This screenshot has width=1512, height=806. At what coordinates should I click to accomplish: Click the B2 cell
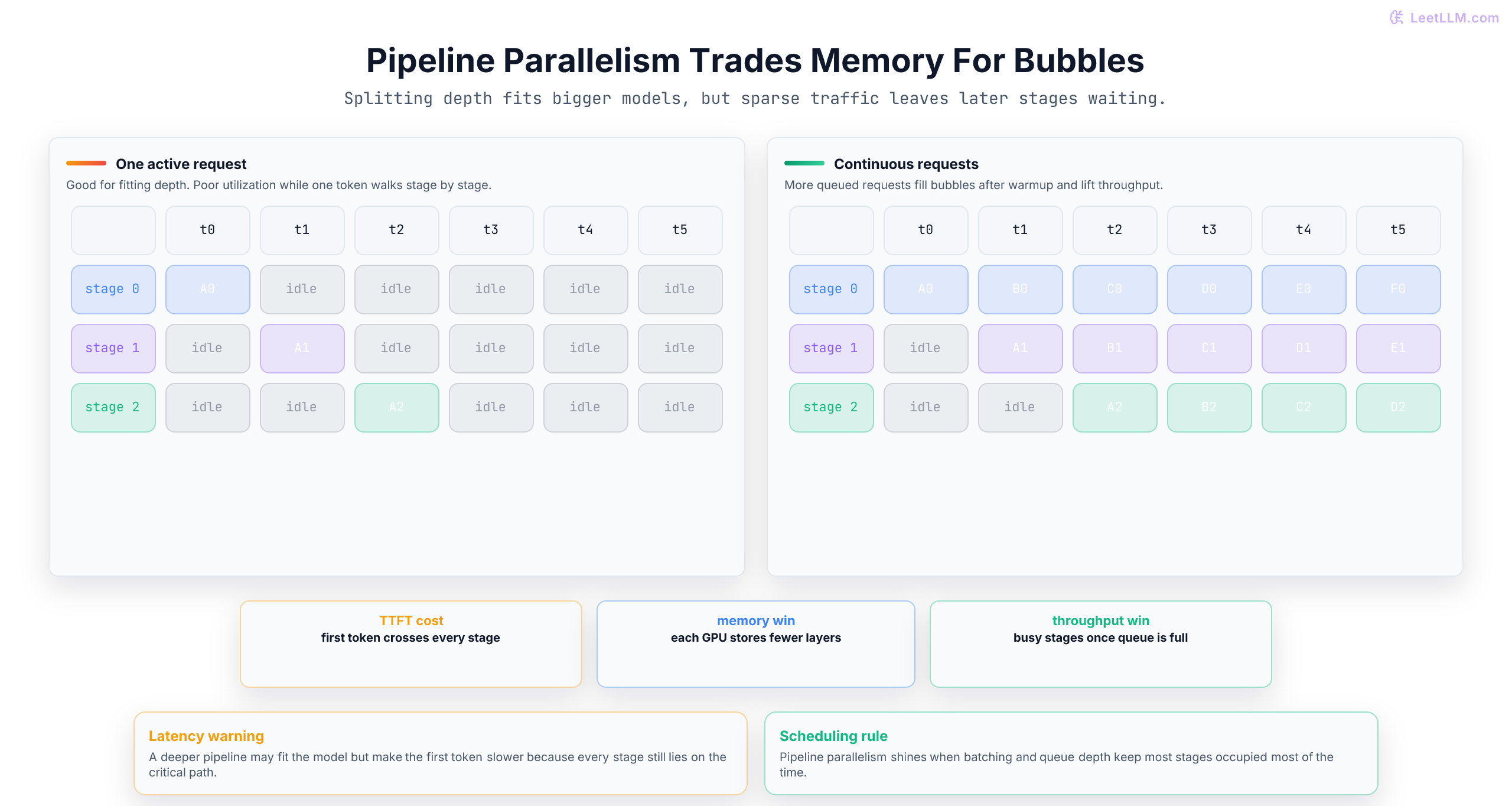pos(1210,407)
